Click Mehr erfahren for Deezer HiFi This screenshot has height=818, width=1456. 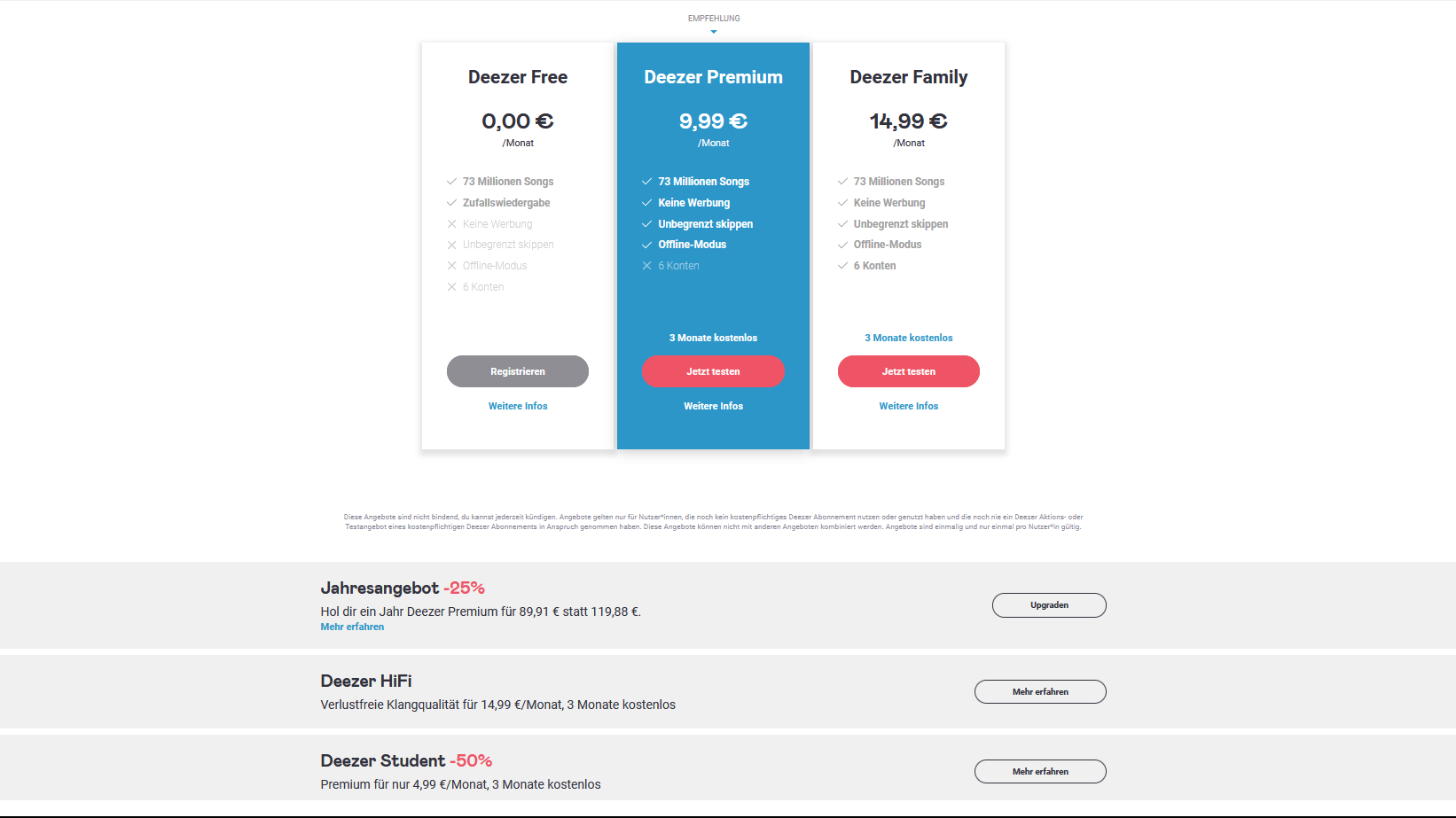coord(1040,692)
